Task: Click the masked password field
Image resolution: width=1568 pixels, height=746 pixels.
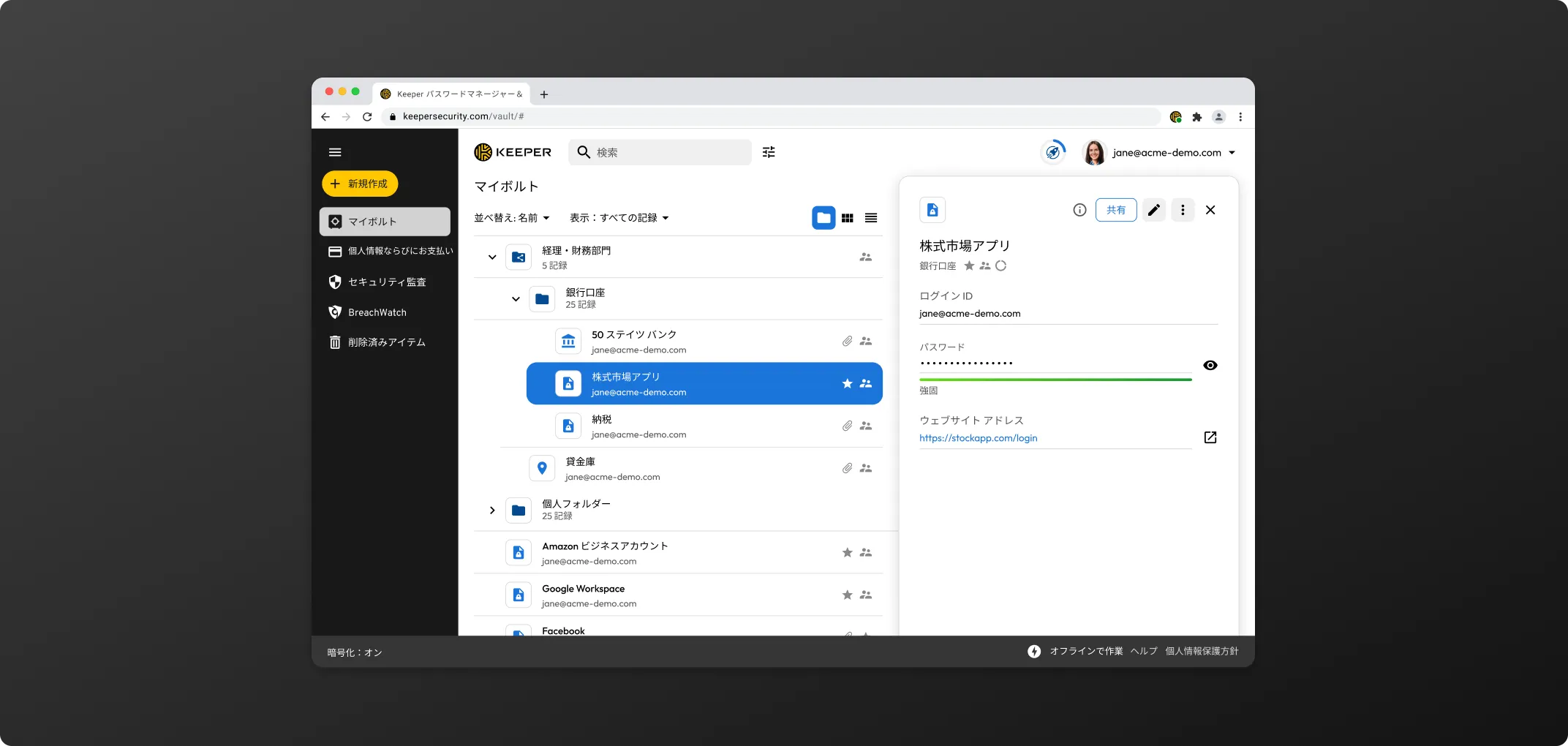Action: click(x=1055, y=363)
